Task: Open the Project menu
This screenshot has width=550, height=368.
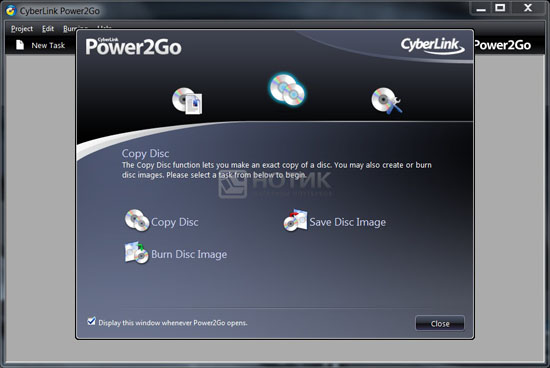Action: click(22, 29)
